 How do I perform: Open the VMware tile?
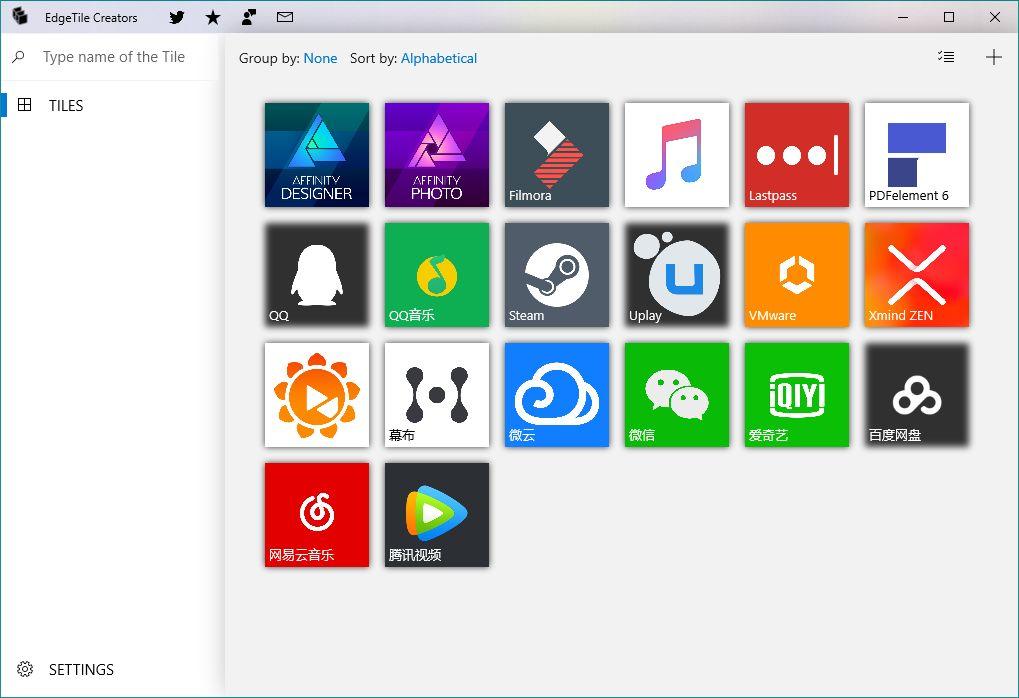pyautogui.click(x=797, y=275)
